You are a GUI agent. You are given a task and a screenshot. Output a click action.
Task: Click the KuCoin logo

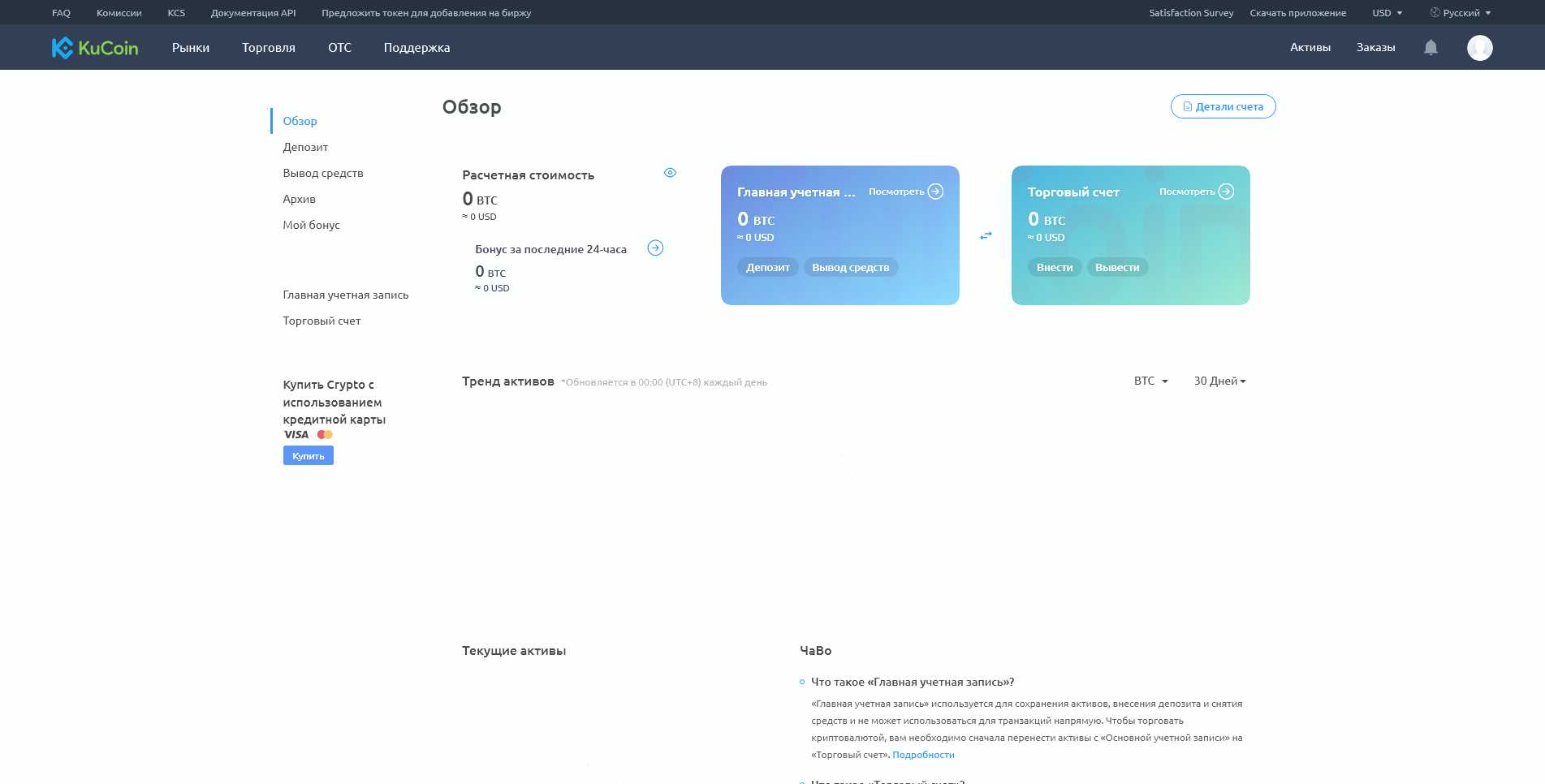click(x=95, y=48)
